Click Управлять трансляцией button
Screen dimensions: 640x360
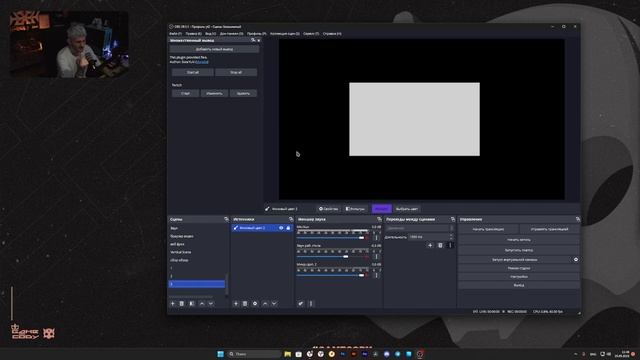pos(549,229)
